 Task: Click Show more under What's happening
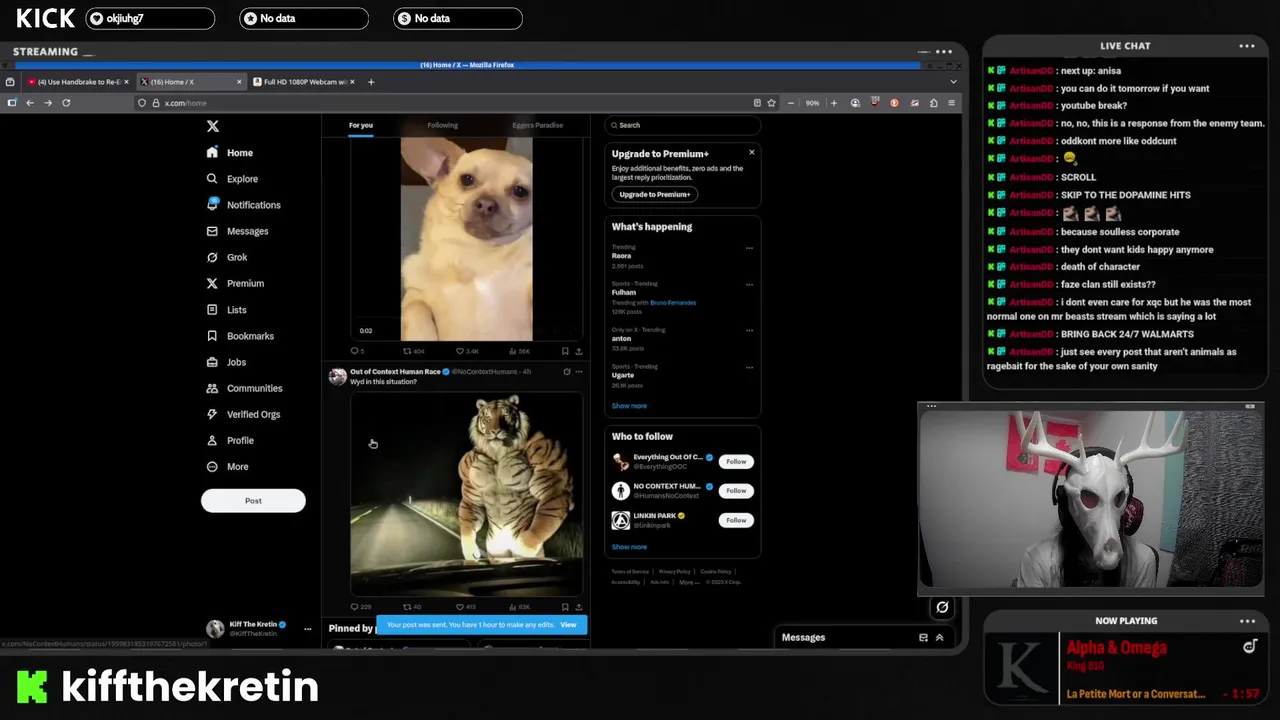[x=629, y=406]
